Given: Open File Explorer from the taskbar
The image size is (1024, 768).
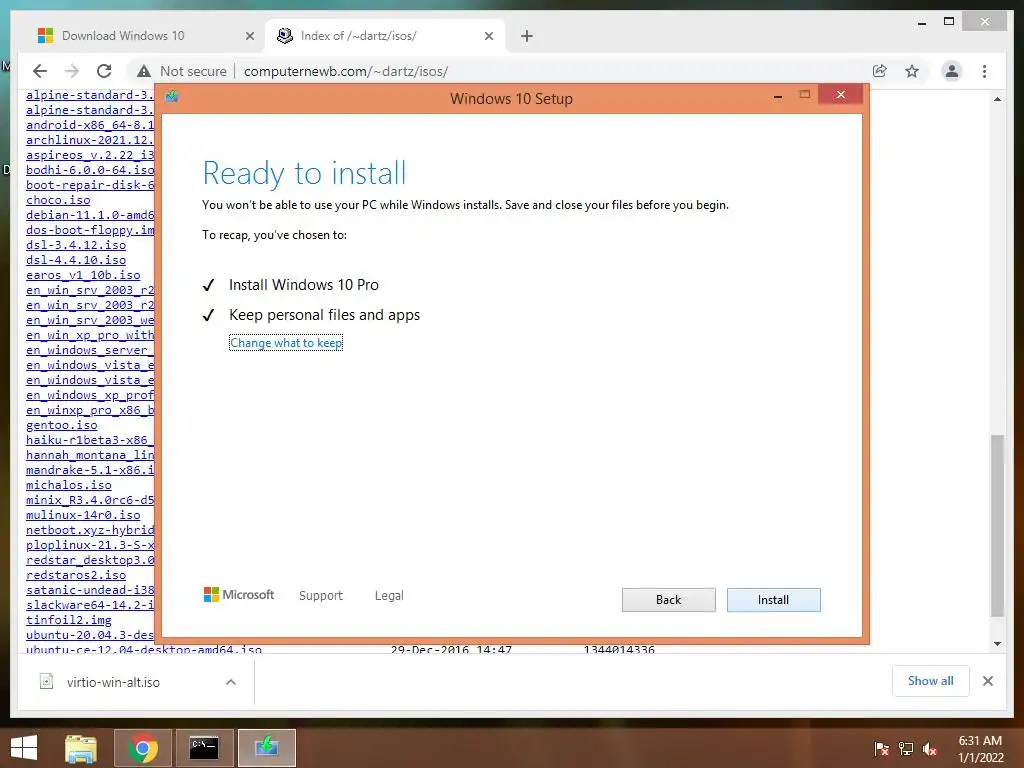Looking at the screenshot, I should [81, 748].
